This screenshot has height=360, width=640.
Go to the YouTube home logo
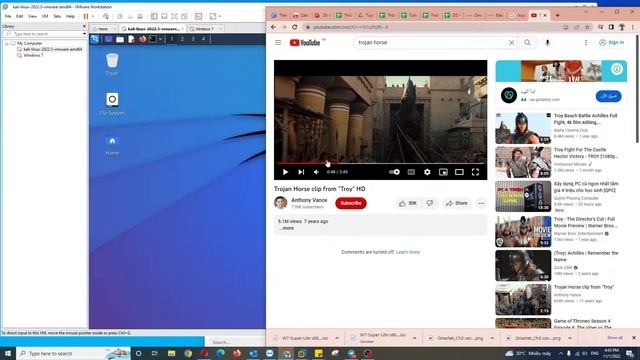point(305,42)
